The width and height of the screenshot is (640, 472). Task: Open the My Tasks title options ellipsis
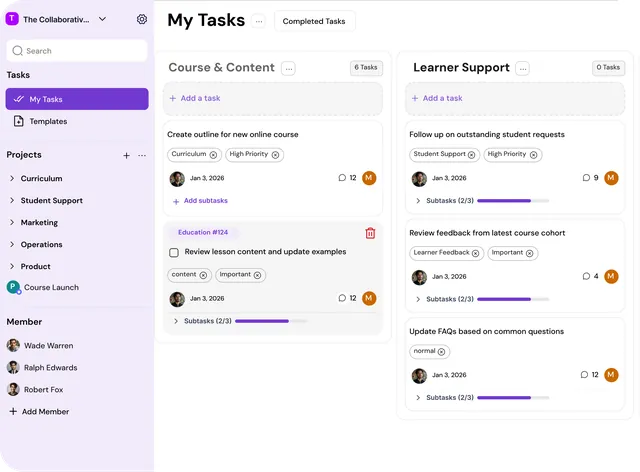click(259, 21)
